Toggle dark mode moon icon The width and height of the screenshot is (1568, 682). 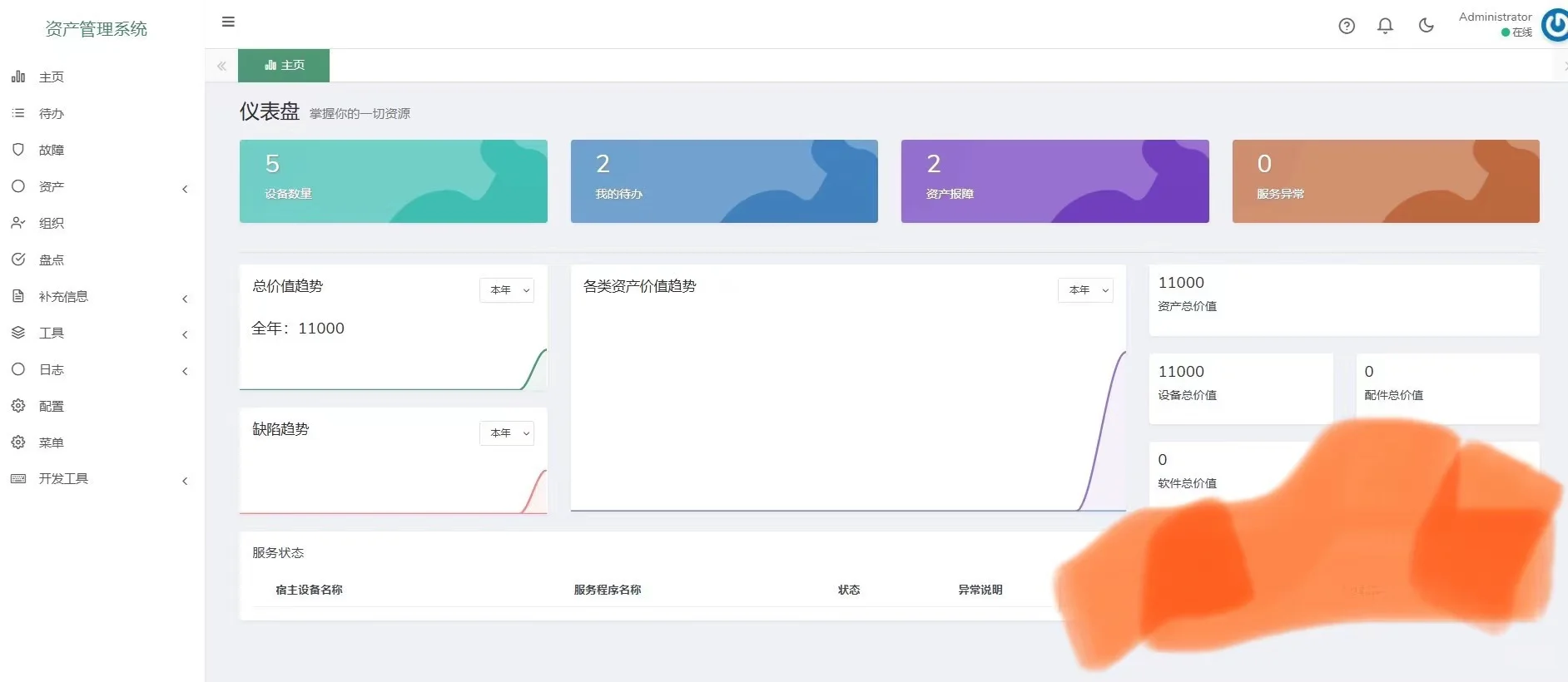1426,26
